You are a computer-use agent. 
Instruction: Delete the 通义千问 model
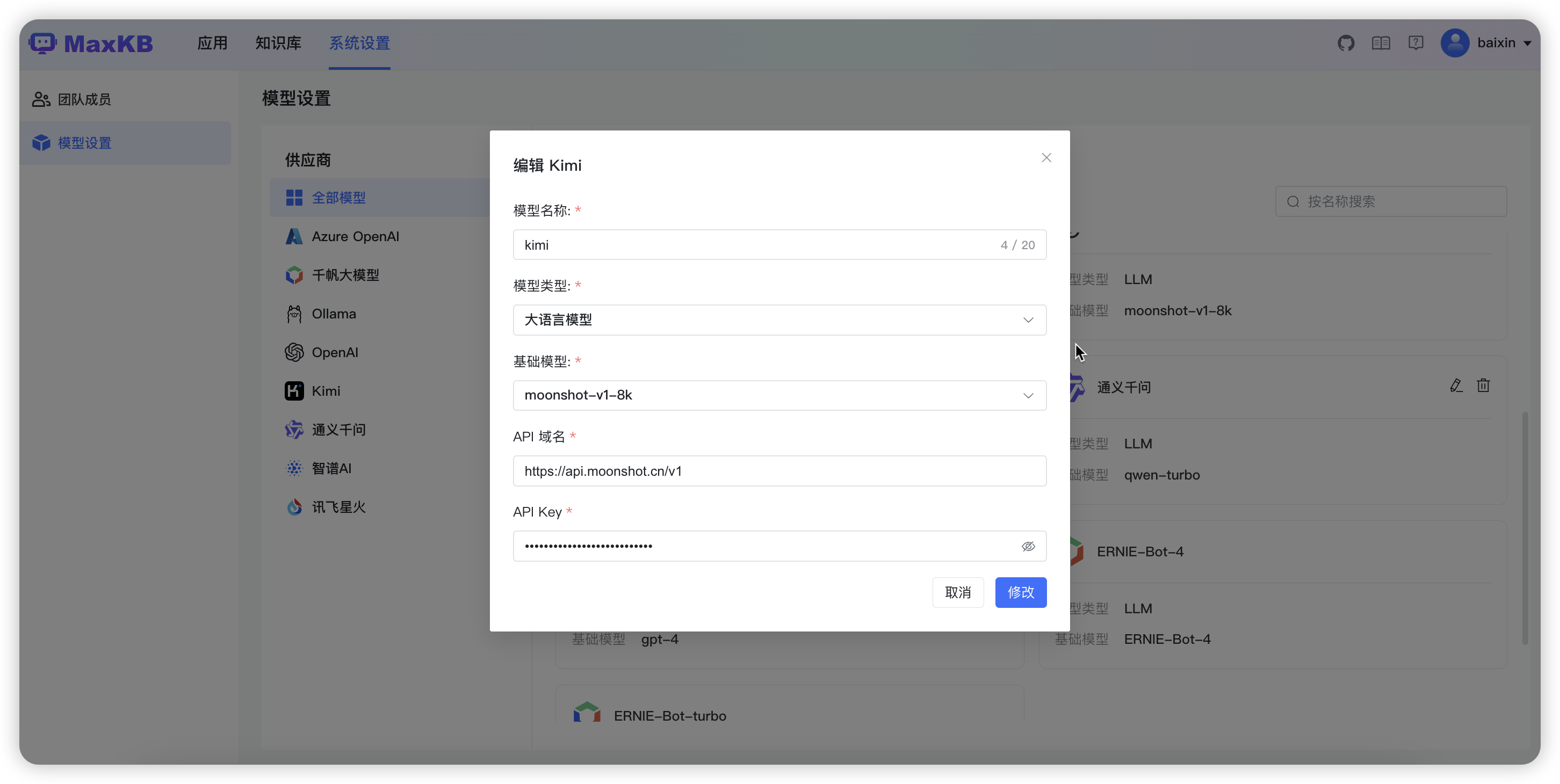click(1483, 385)
